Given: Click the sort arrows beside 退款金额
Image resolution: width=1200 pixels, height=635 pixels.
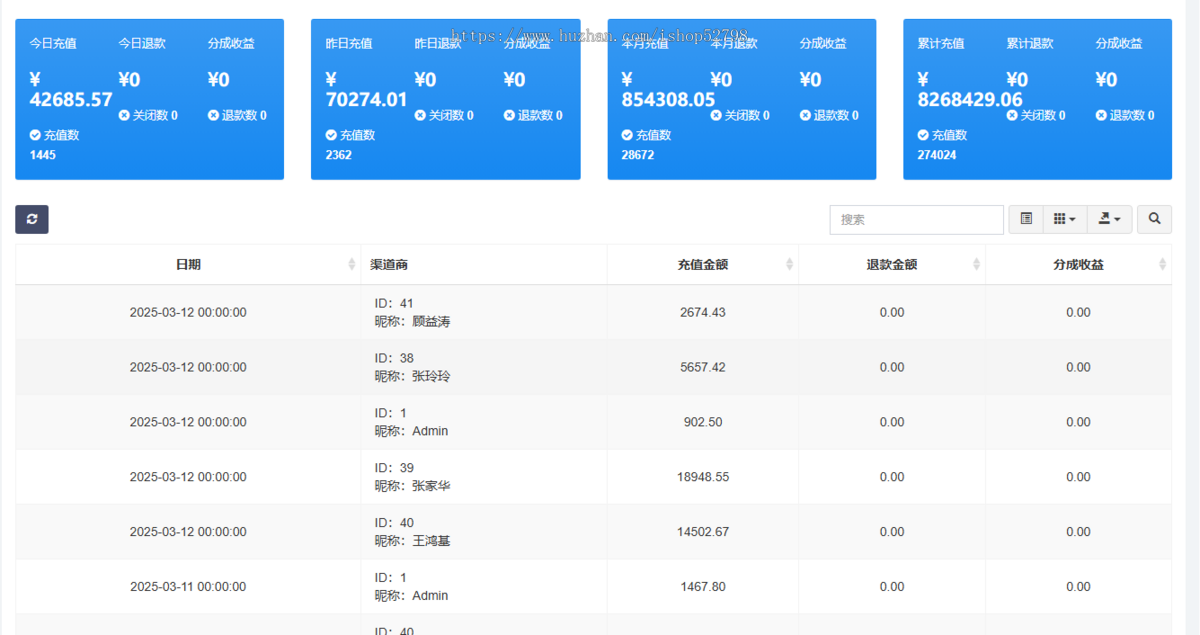Looking at the screenshot, I should (x=976, y=265).
